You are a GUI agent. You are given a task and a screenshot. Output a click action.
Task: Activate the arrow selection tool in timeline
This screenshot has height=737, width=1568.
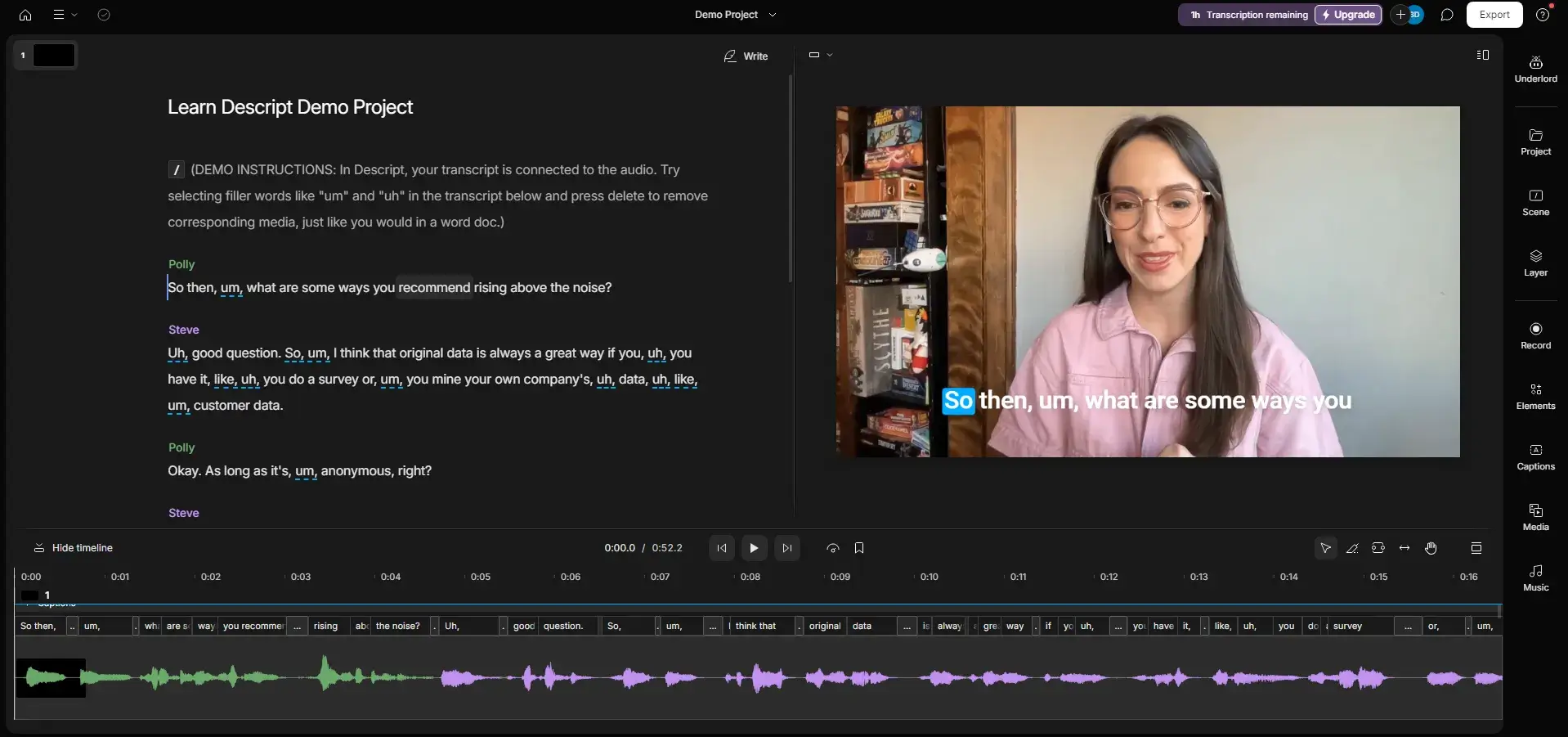(x=1325, y=548)
